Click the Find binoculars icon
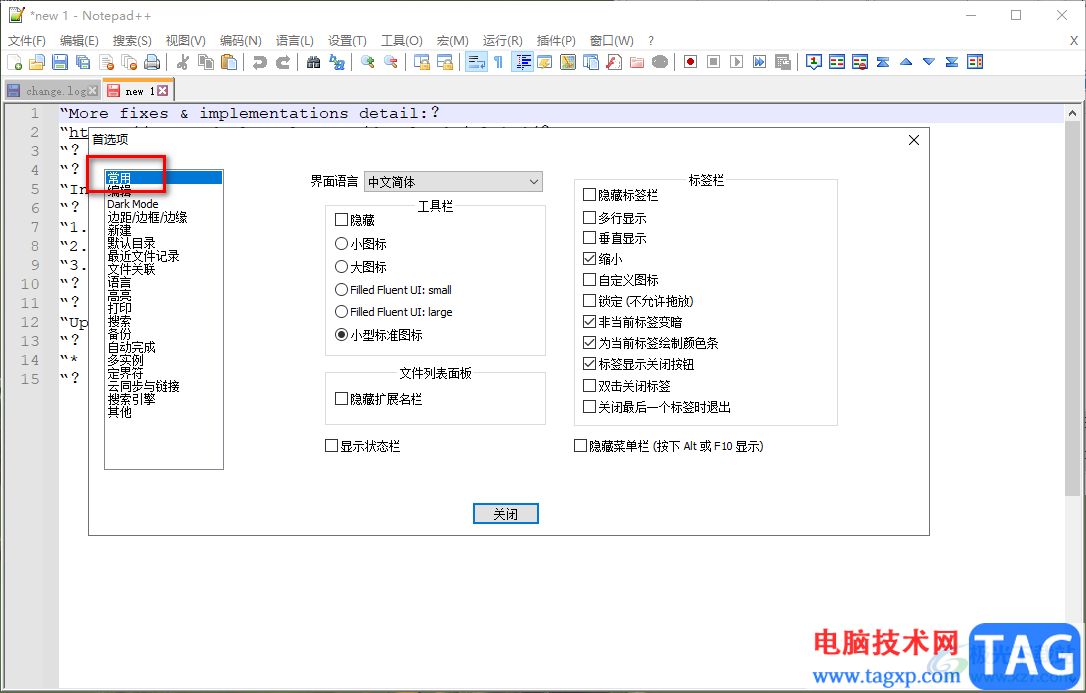Image resolution: width=1086 pixels, height=693 pixels. pyautogui.click(x=314, y=62)
